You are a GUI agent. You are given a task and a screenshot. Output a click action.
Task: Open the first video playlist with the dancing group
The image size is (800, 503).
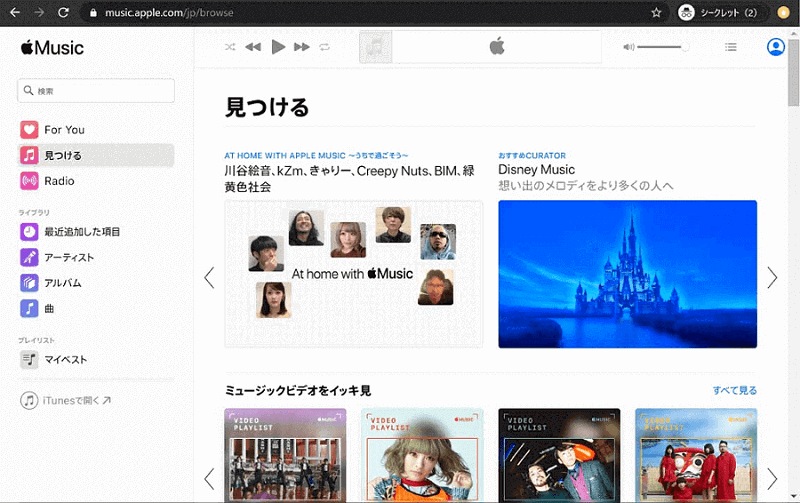click(x=285, y=456)
